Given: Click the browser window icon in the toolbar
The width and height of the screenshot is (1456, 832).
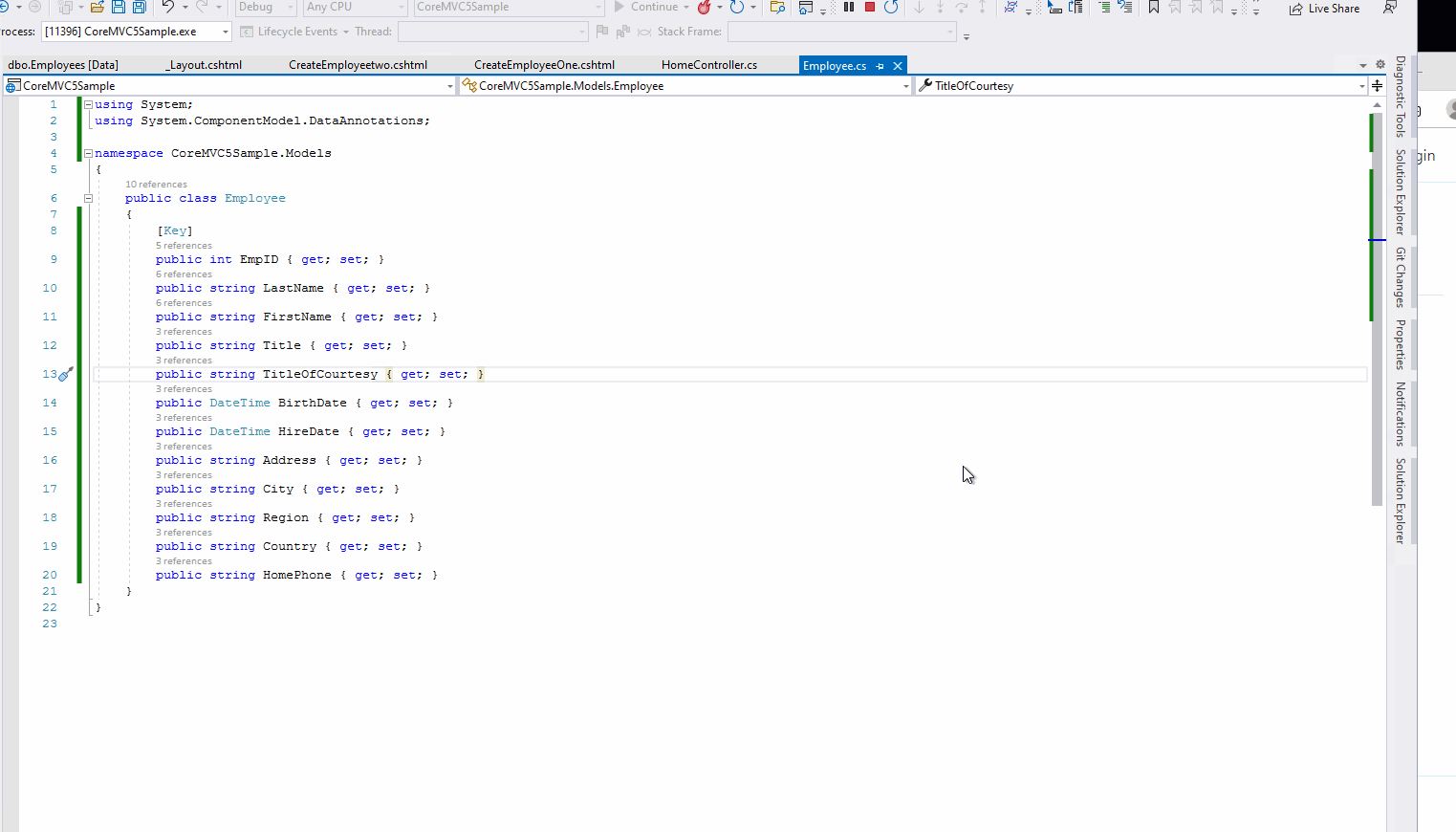Looking at the screenshot, I should (x=806, y=7).
